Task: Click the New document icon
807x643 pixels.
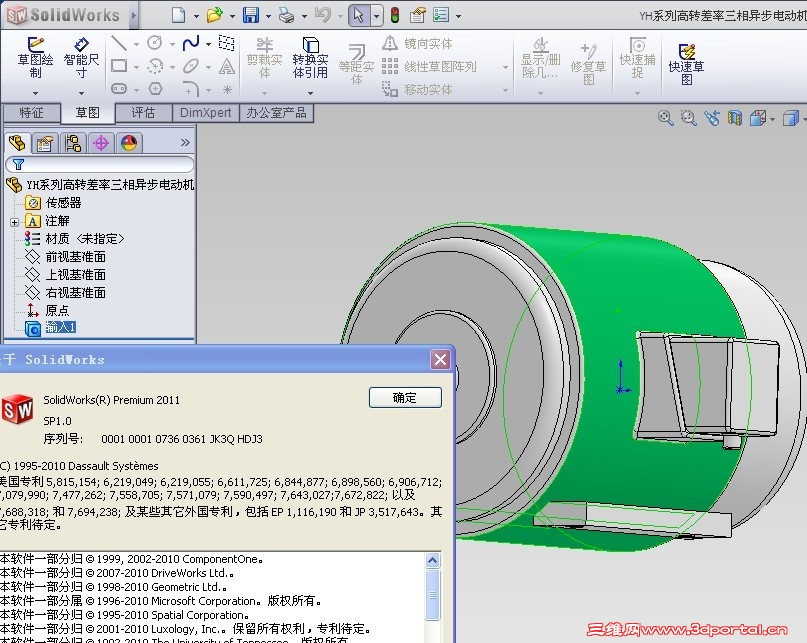Action: click(x=179, y=15)
